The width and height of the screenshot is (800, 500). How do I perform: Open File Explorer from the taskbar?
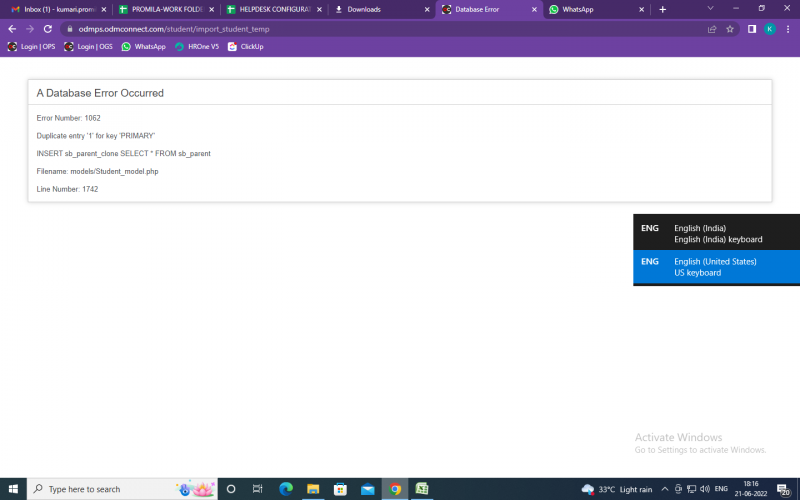coord(313,489)
